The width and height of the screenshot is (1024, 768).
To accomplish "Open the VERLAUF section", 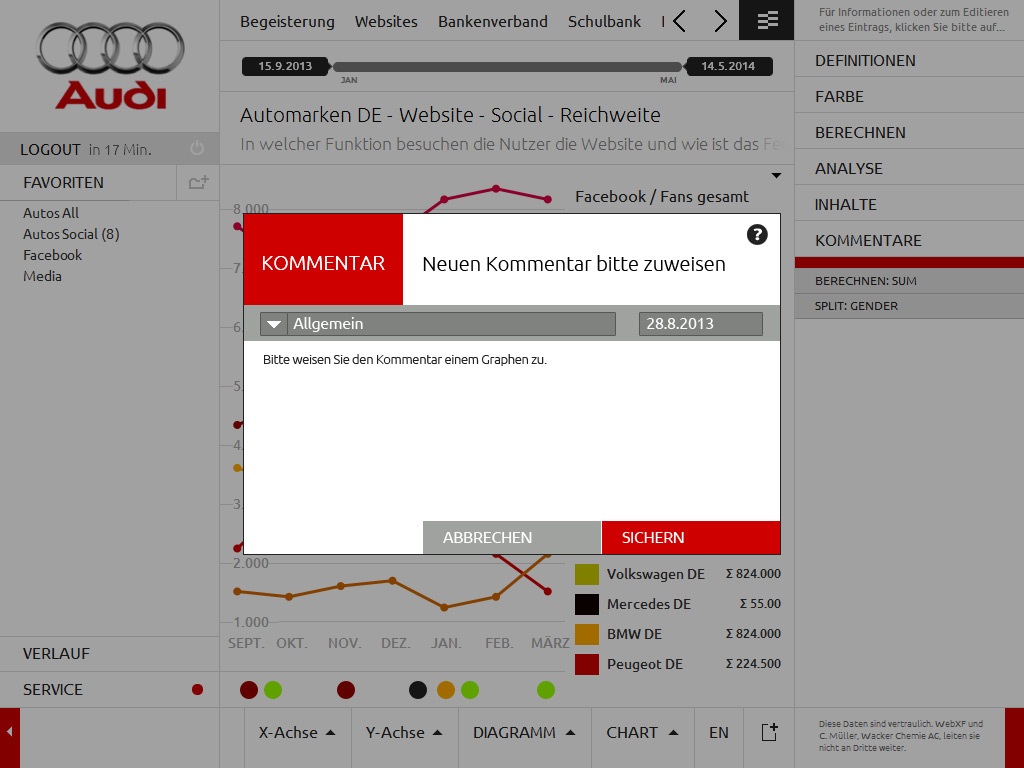I will coord(109,654).
